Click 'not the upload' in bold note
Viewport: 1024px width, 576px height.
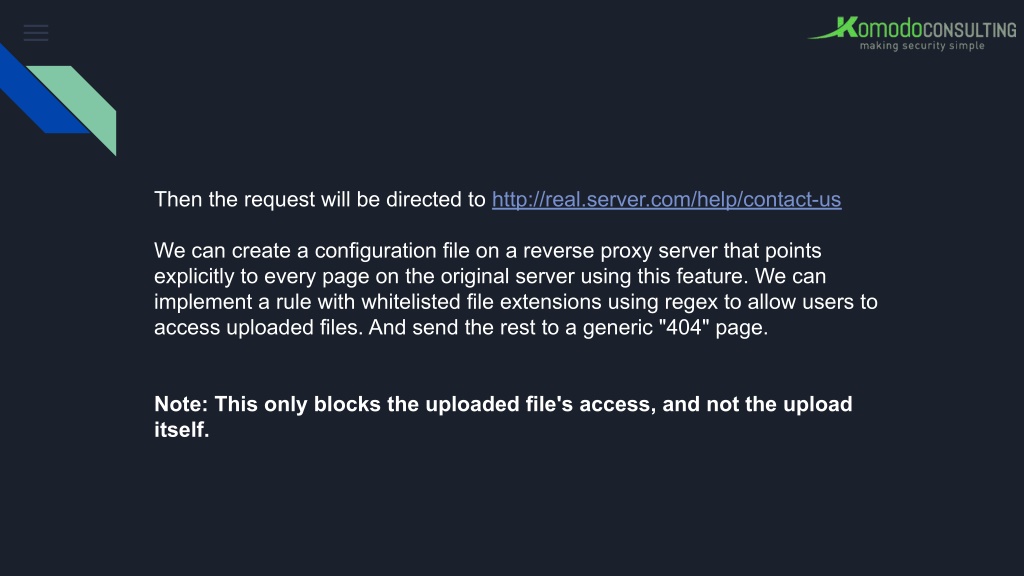coord(779,404)
